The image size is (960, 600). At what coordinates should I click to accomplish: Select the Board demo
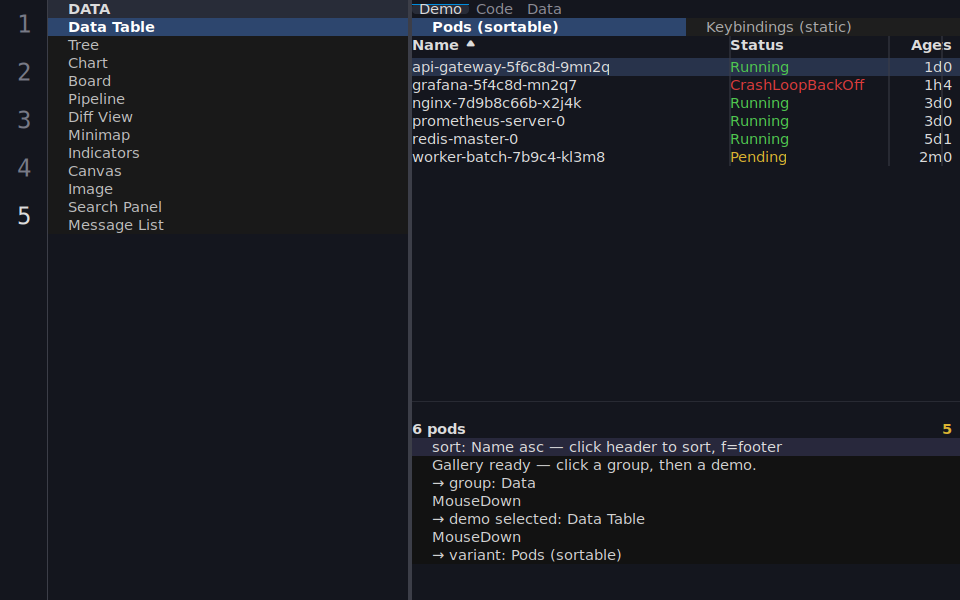[228, 81]
